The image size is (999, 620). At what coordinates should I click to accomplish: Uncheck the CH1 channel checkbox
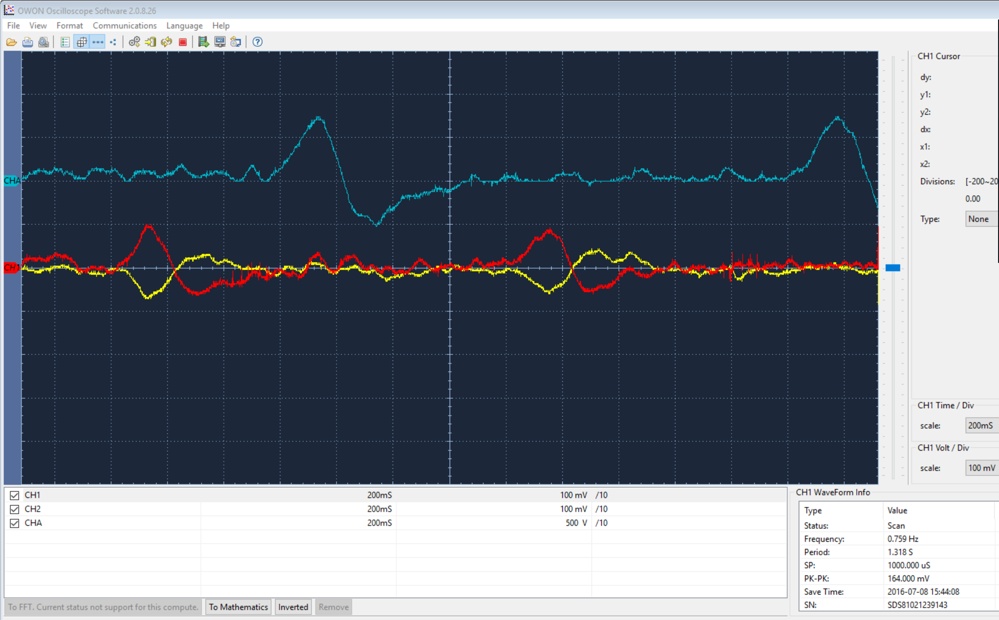14,495
